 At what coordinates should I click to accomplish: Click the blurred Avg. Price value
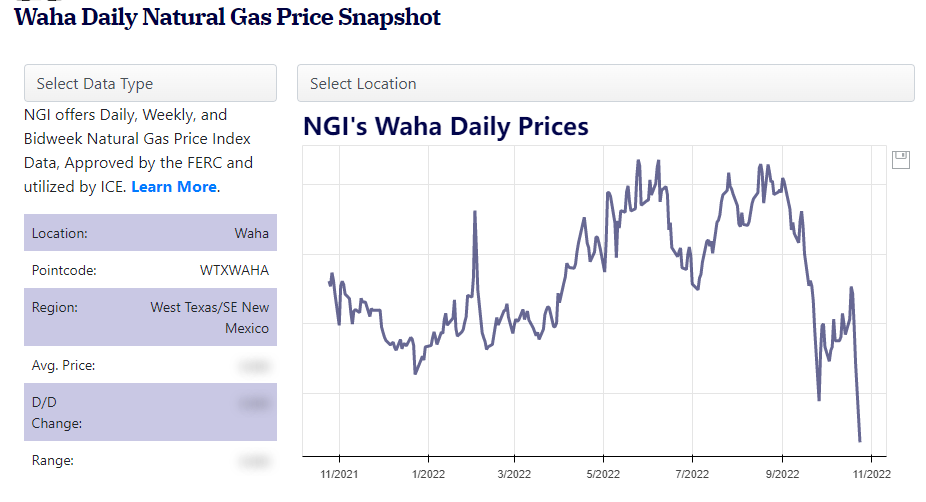255,366
